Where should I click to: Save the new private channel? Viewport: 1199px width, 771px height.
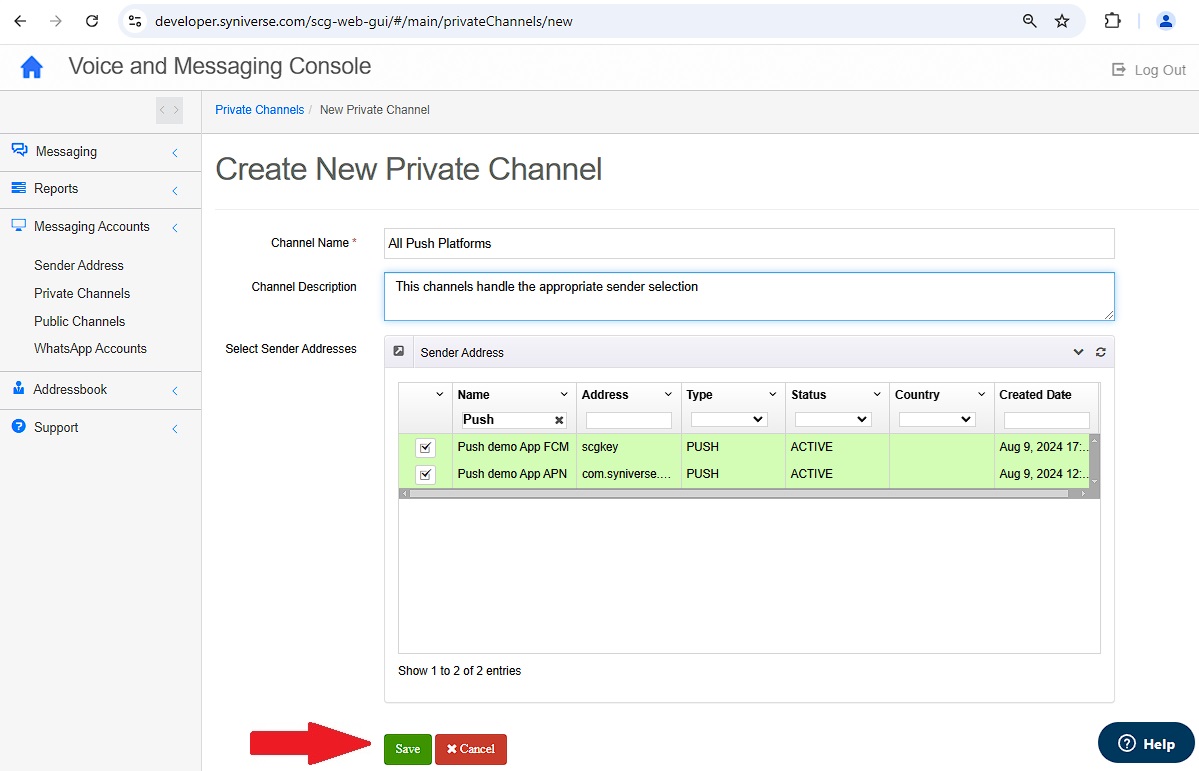coord(408,749)
